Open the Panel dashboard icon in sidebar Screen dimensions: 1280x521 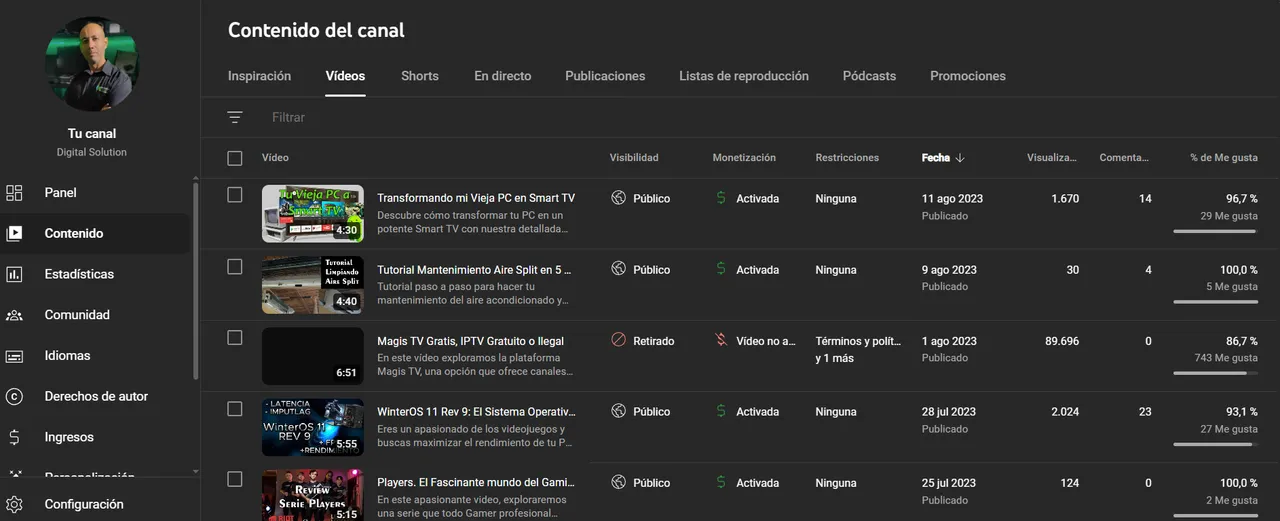[14, 193]
